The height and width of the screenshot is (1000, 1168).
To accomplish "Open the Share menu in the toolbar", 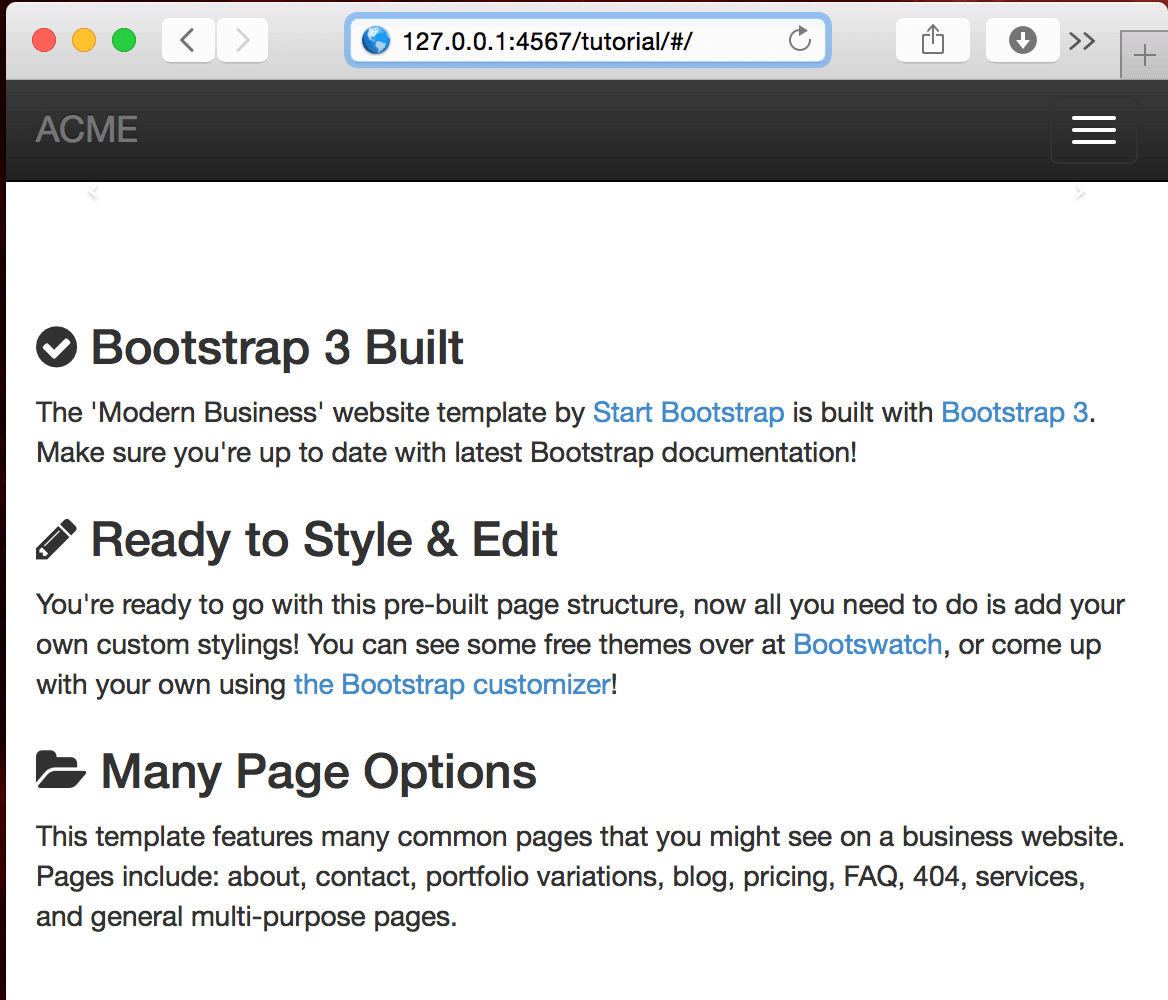I will pyautogui.click(x=933, y=40).
